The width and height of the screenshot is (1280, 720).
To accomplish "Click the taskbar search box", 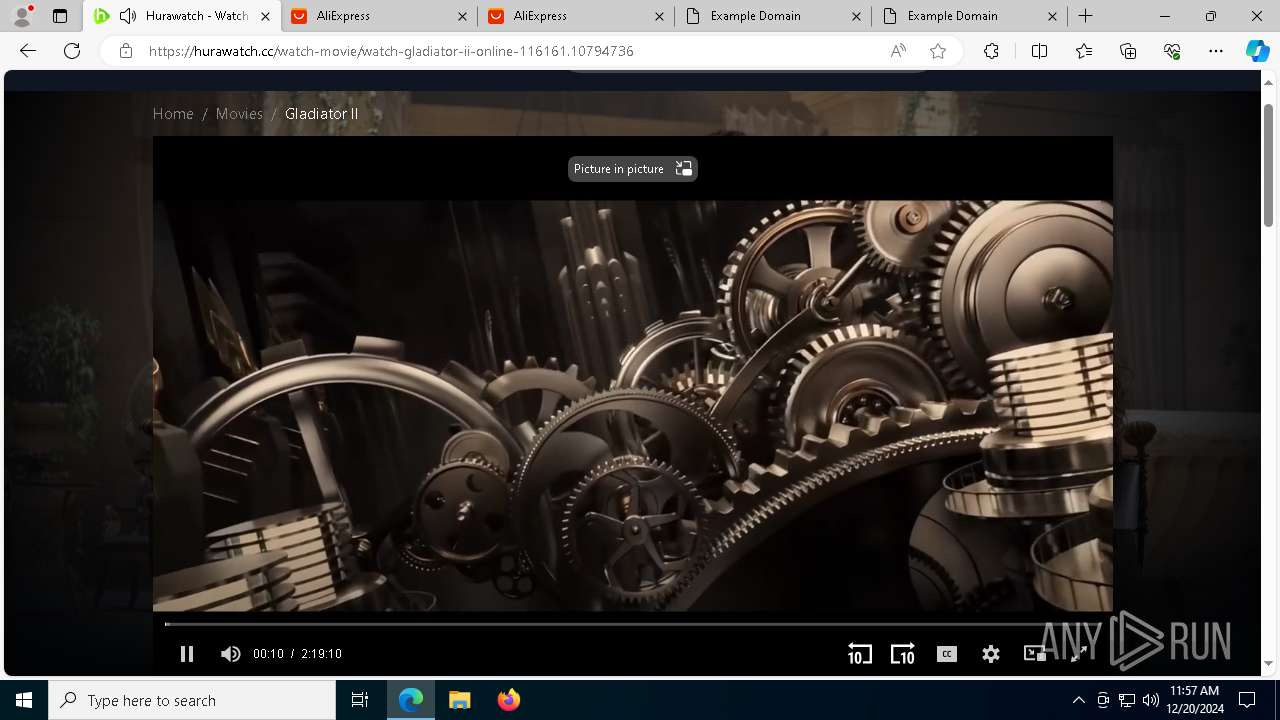I will [x=192, y=700].
